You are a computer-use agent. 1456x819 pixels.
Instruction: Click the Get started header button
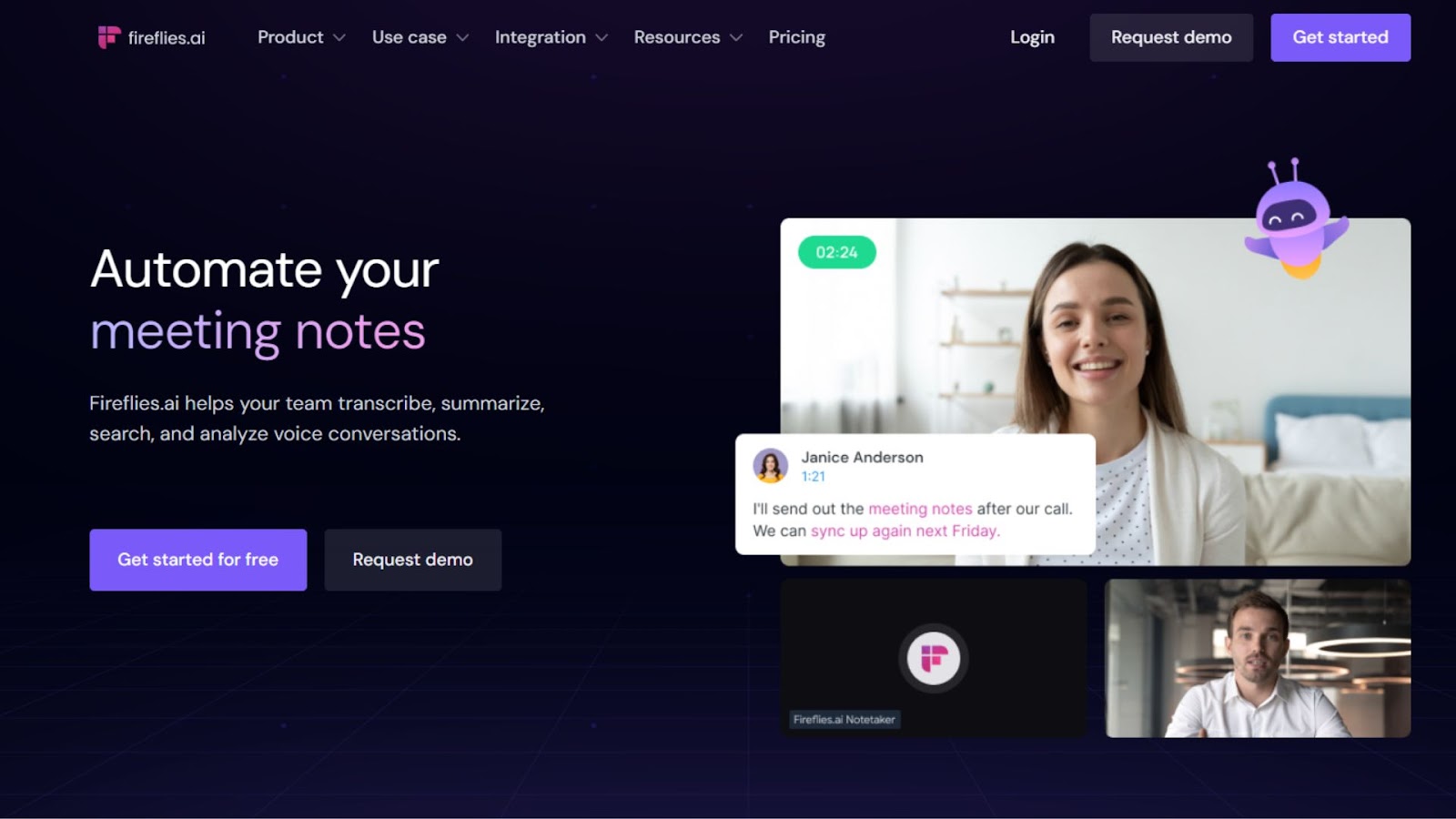click(1340, 37)
